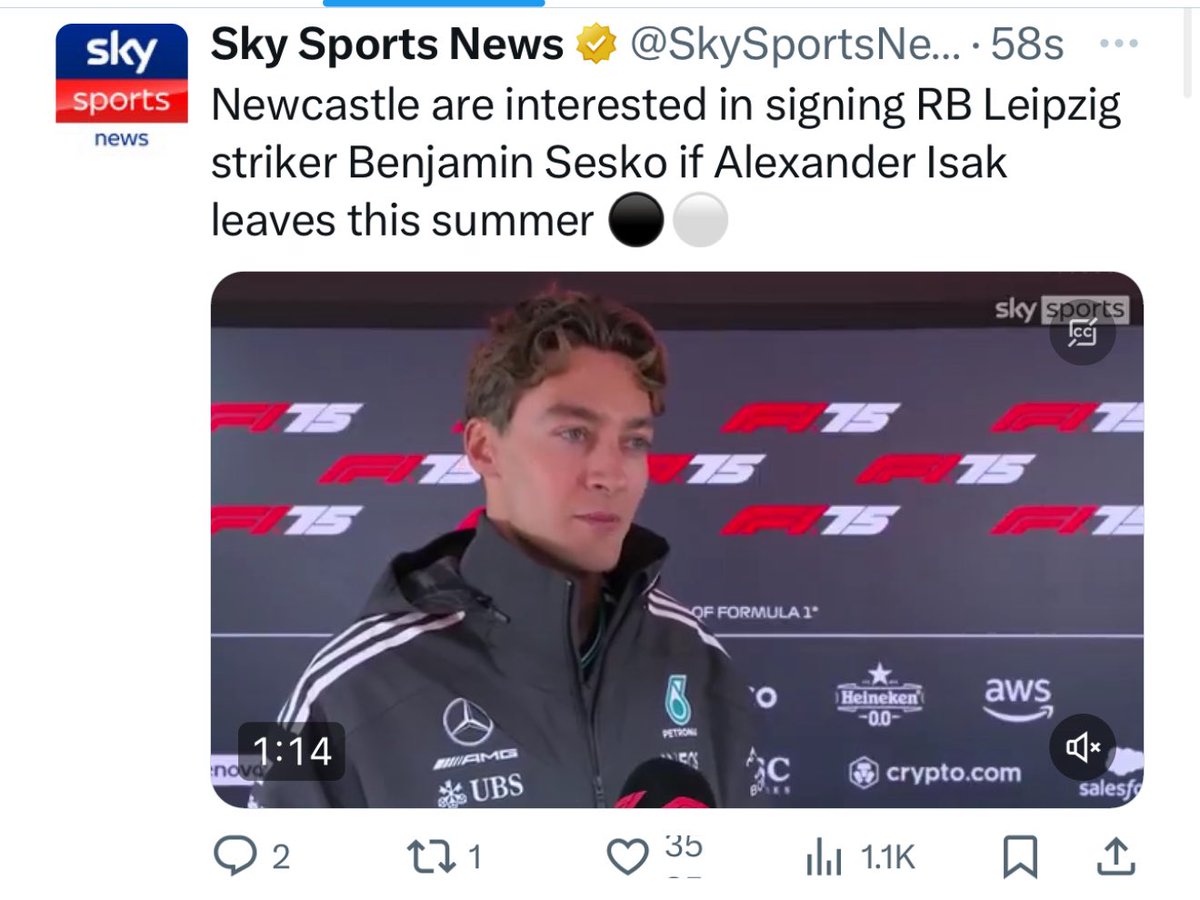
Task: Click the repost arrows icon
Action: 430,857
